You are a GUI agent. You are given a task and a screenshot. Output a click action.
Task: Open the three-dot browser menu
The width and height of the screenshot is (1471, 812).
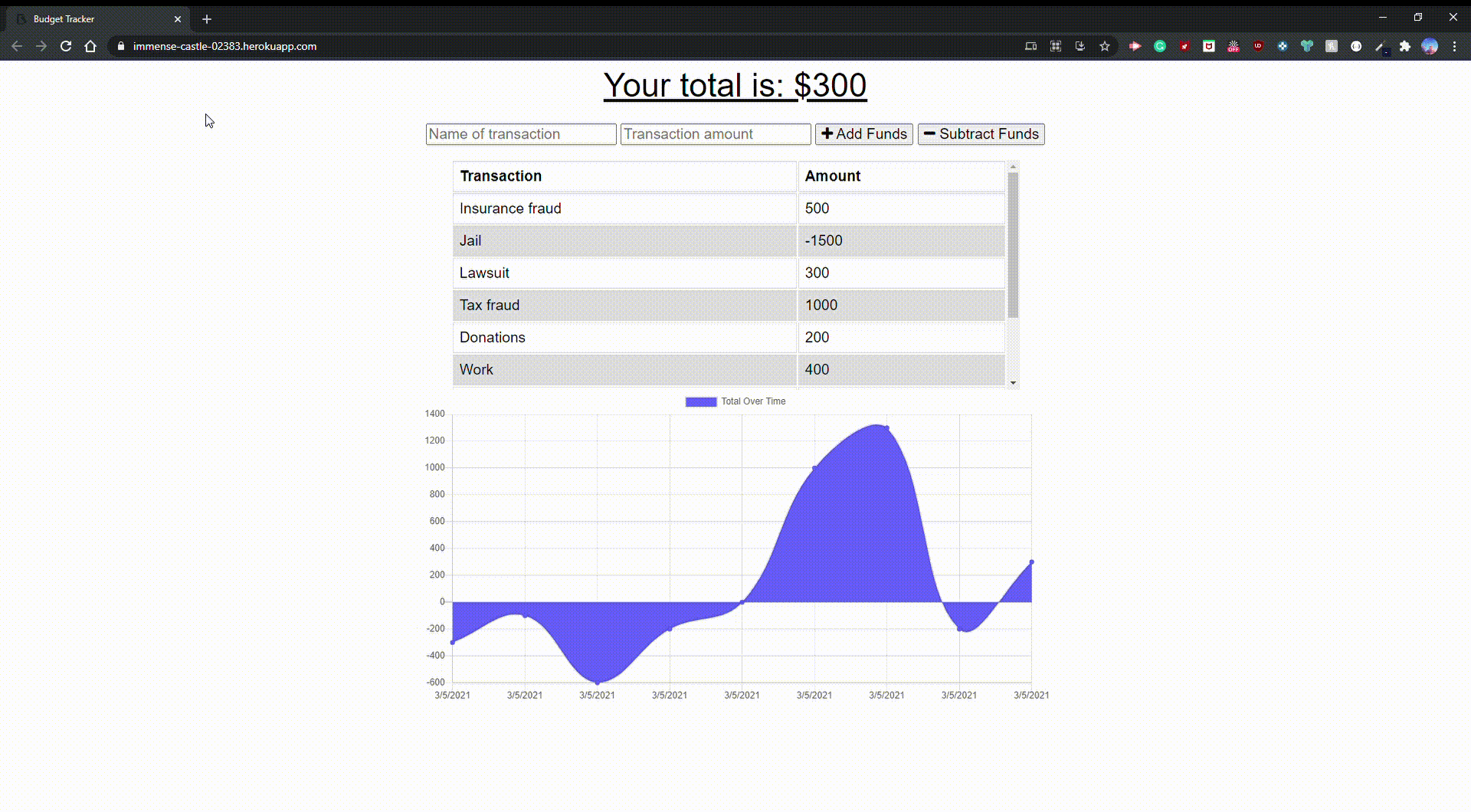tap(1455, 46)
